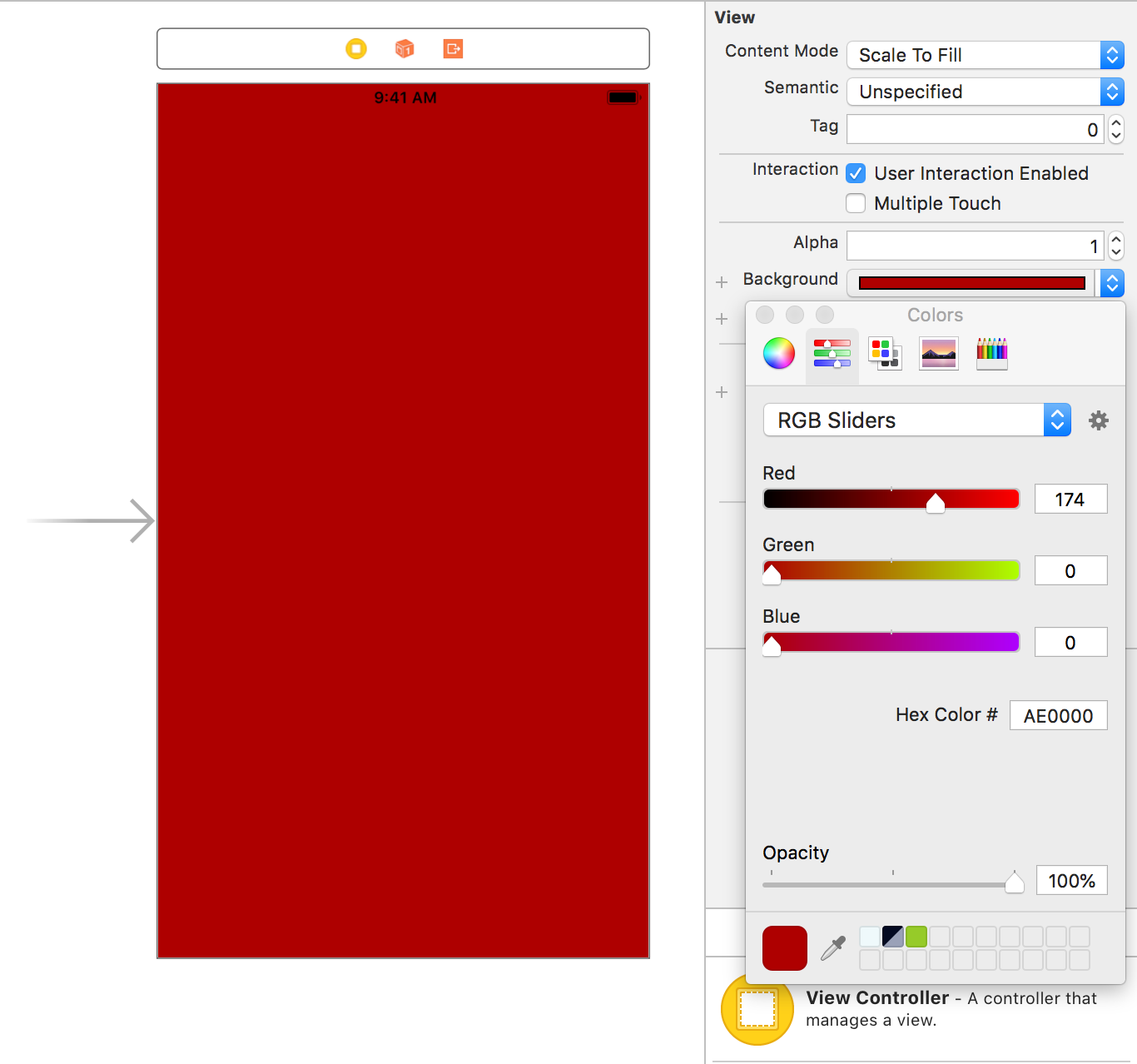Zoom the Colors panel window

(825, 315)
